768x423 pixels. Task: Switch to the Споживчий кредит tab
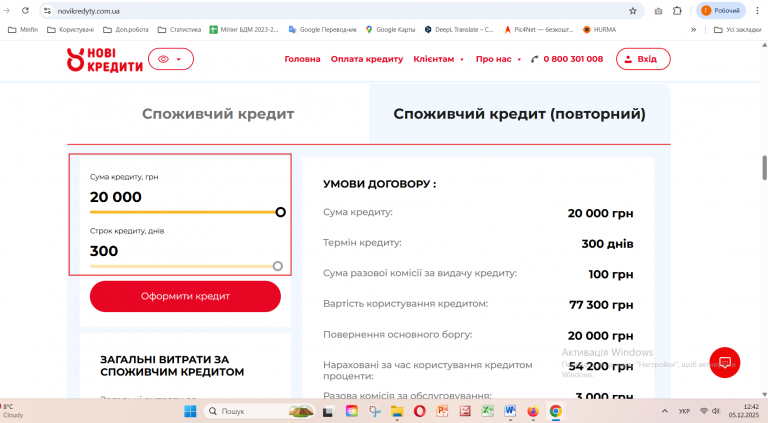[x=218, y=114]
